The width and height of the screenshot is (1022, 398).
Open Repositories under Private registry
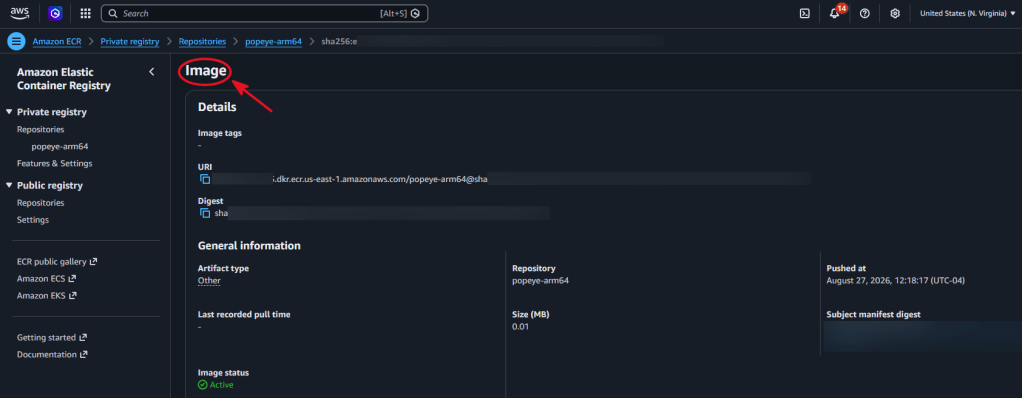40,130
